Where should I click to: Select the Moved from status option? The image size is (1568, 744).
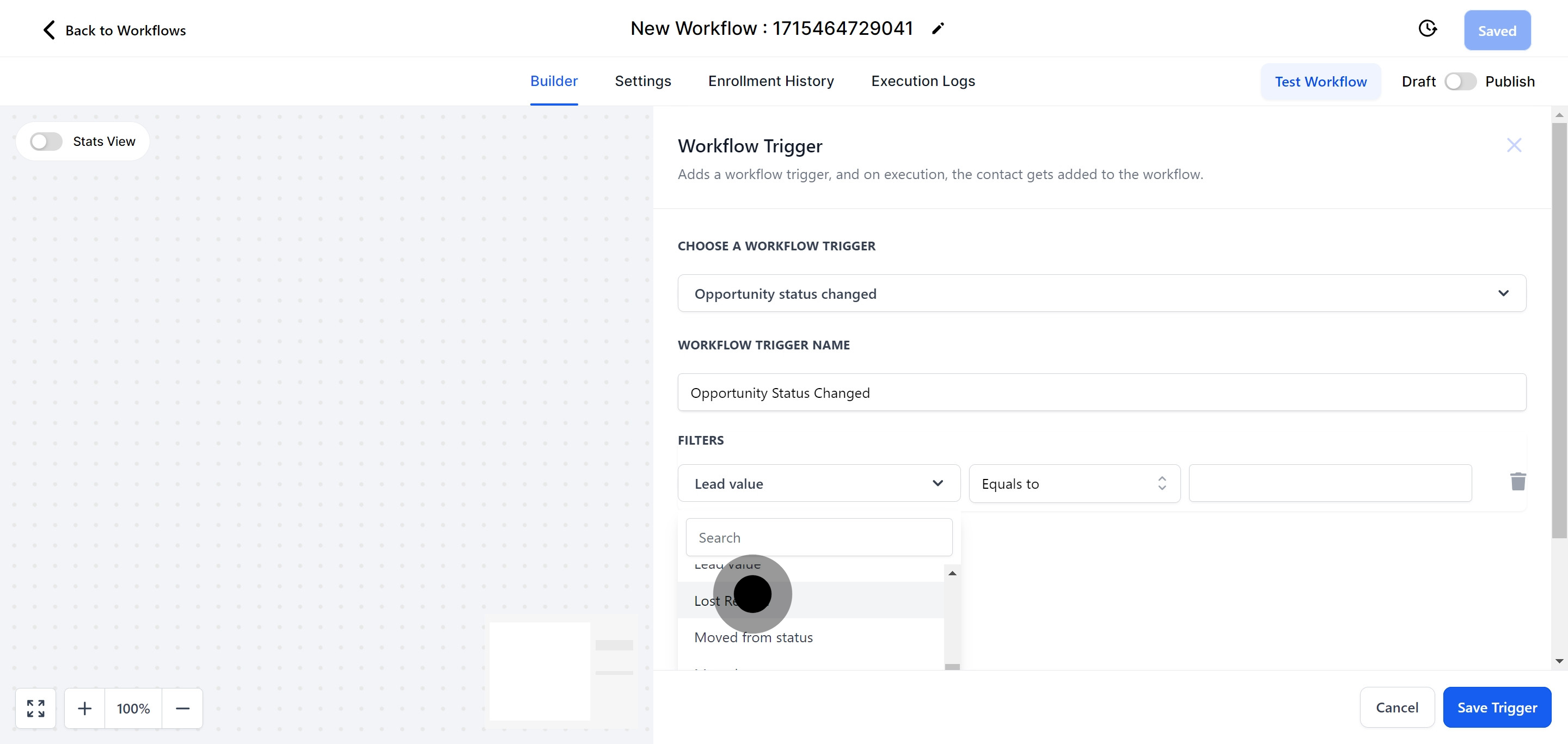click(753, 637)
